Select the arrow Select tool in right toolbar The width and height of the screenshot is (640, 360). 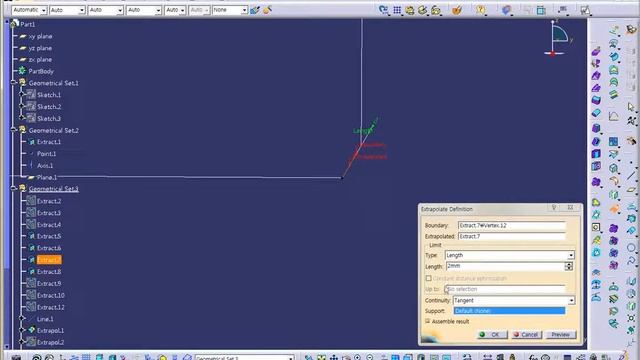coord(631,107)
